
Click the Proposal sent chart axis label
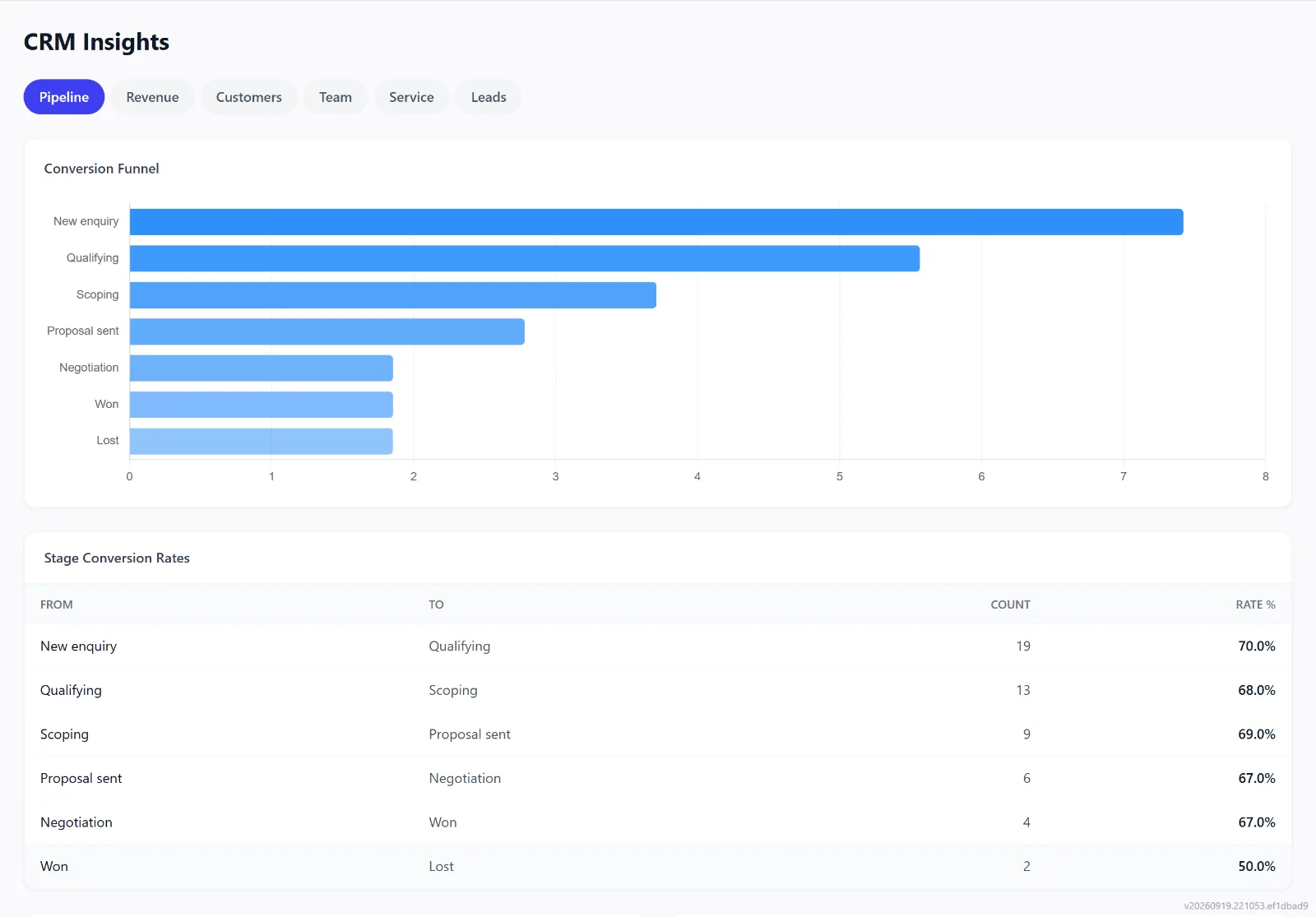tap(83, 331)
